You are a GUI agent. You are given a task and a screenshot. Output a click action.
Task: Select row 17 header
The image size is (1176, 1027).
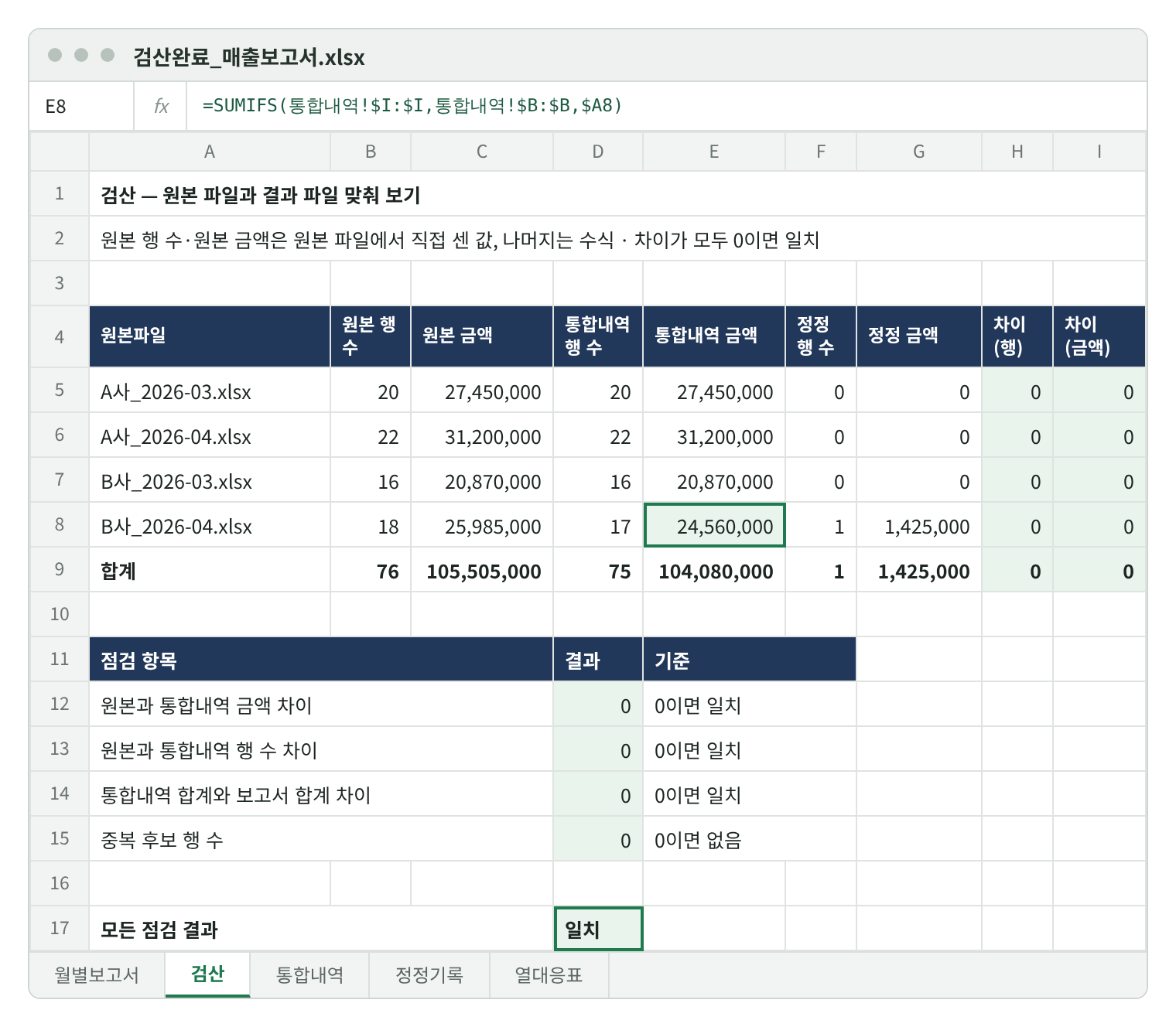[x=60, y=929]
